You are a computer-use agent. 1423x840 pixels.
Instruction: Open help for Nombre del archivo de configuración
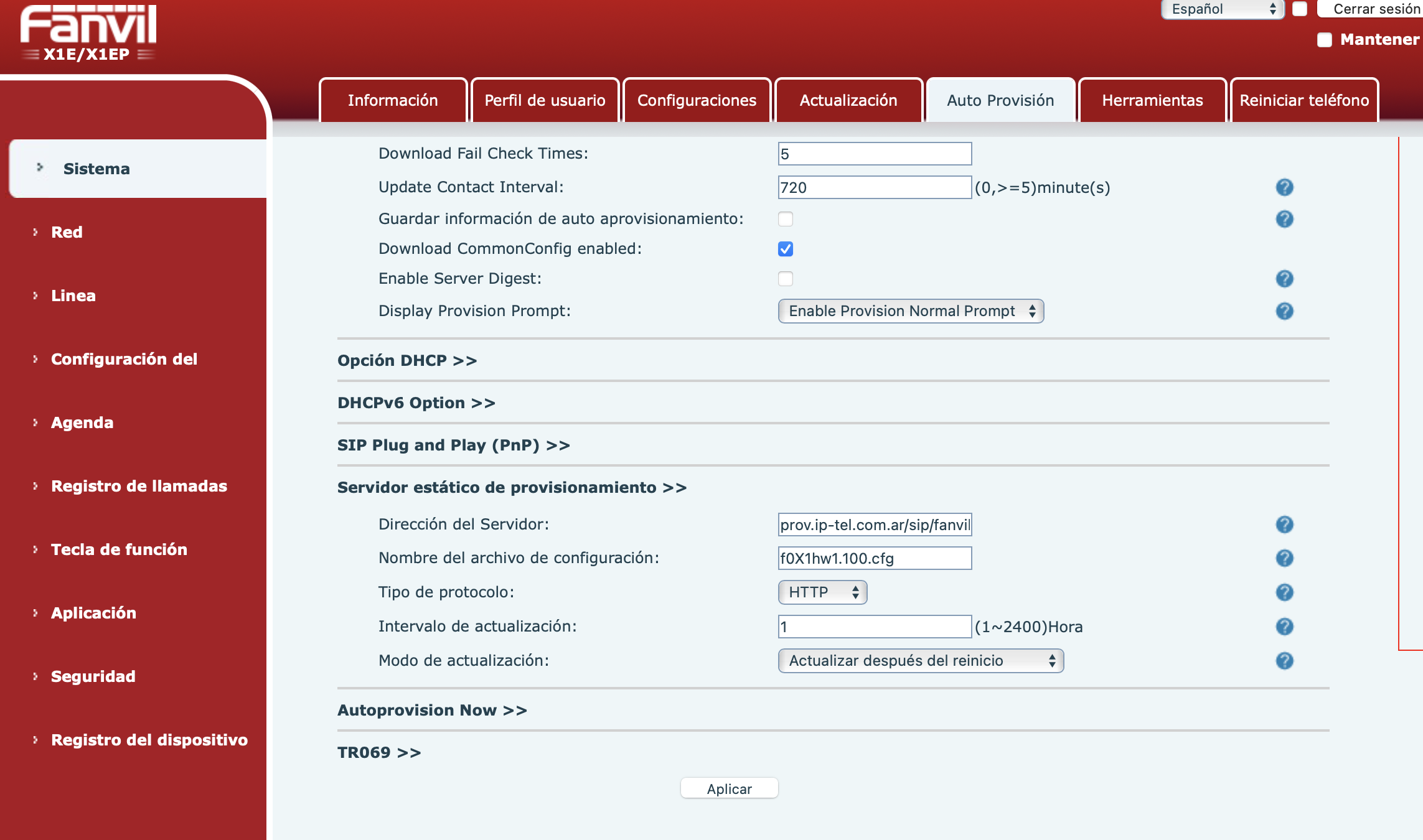pyautogui.click(x=1284, y=558)
